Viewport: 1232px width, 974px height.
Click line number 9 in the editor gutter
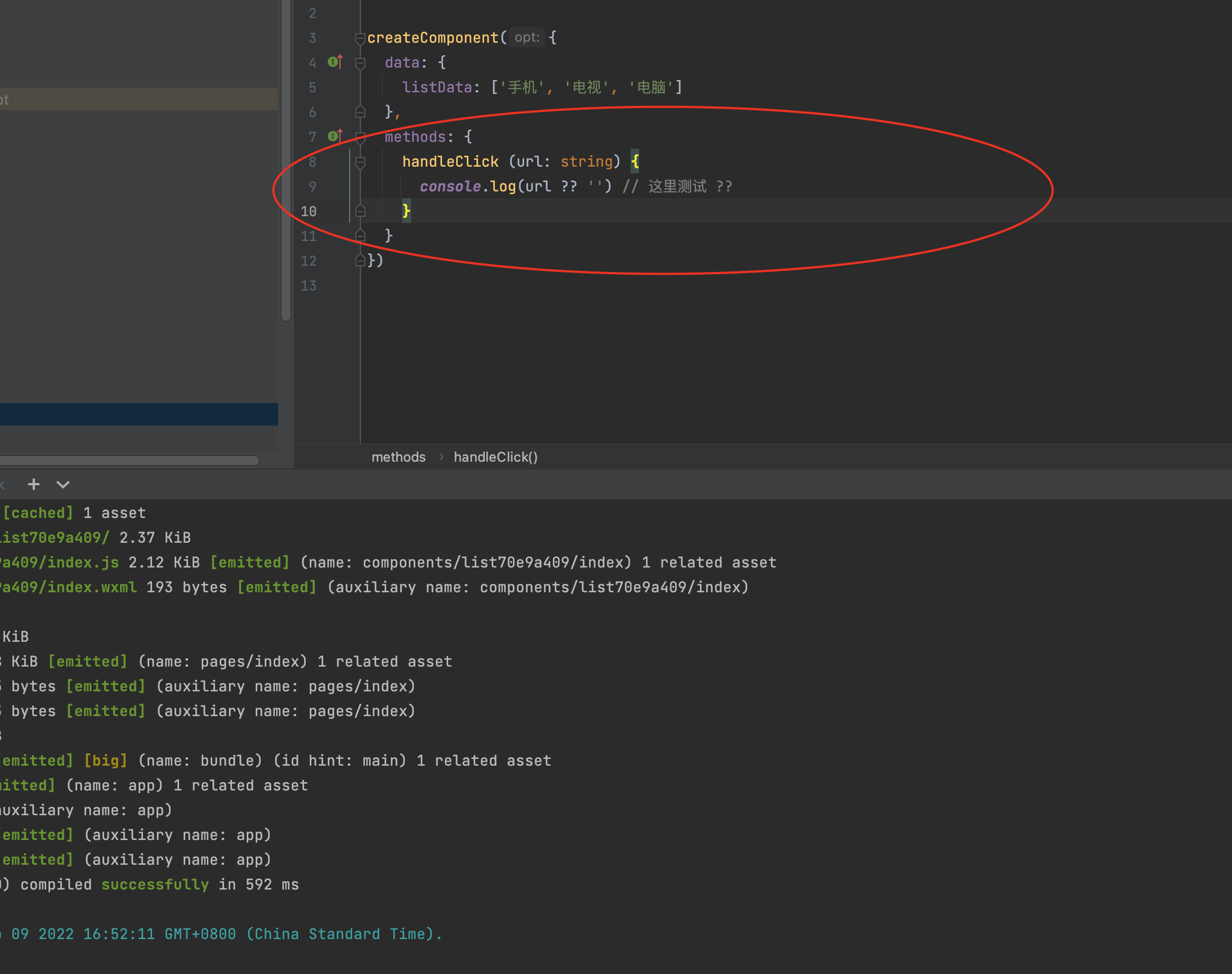[313, 186]
